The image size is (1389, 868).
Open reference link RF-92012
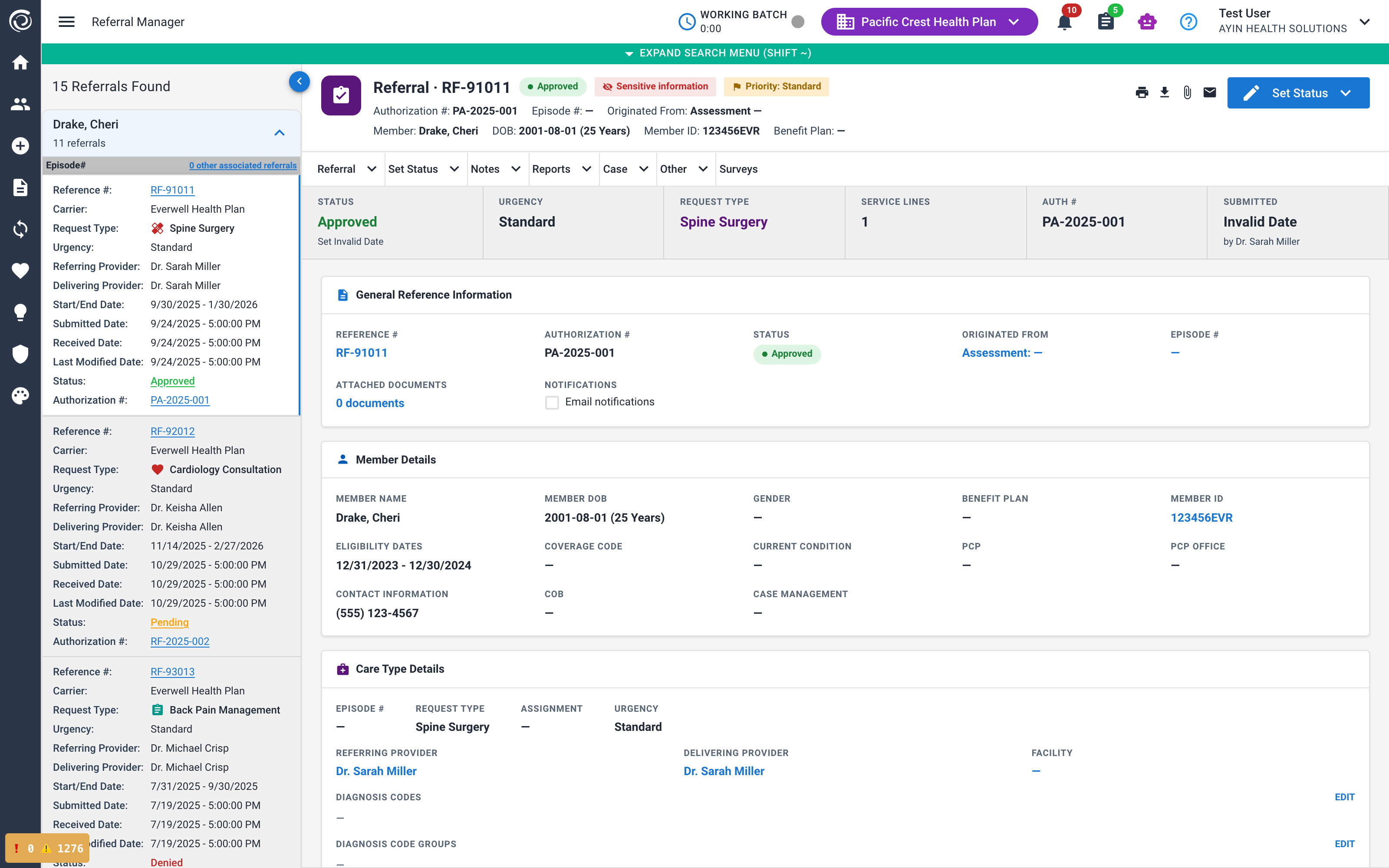point(172,431)
